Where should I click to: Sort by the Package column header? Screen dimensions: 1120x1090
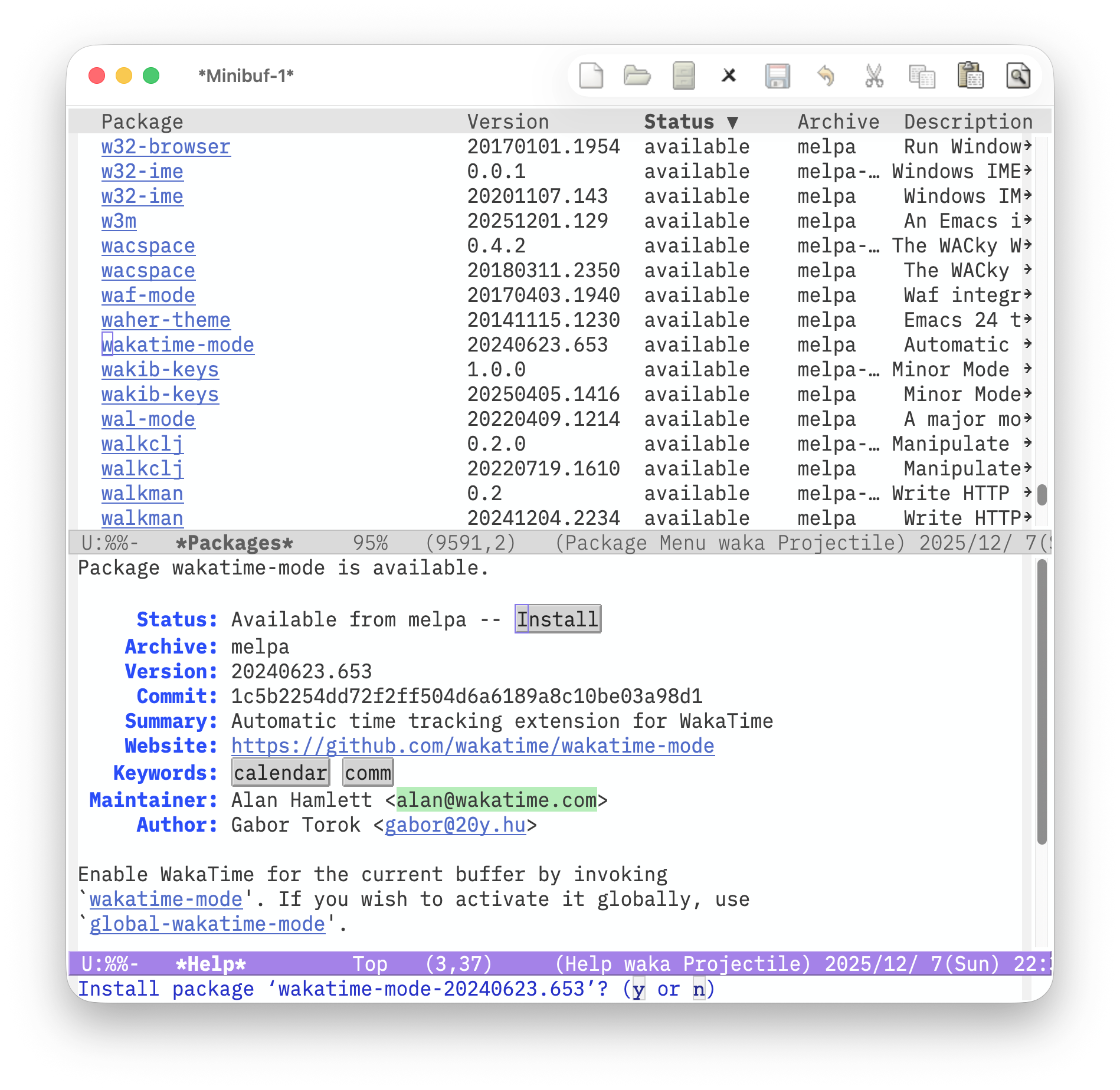coord(142,122)
